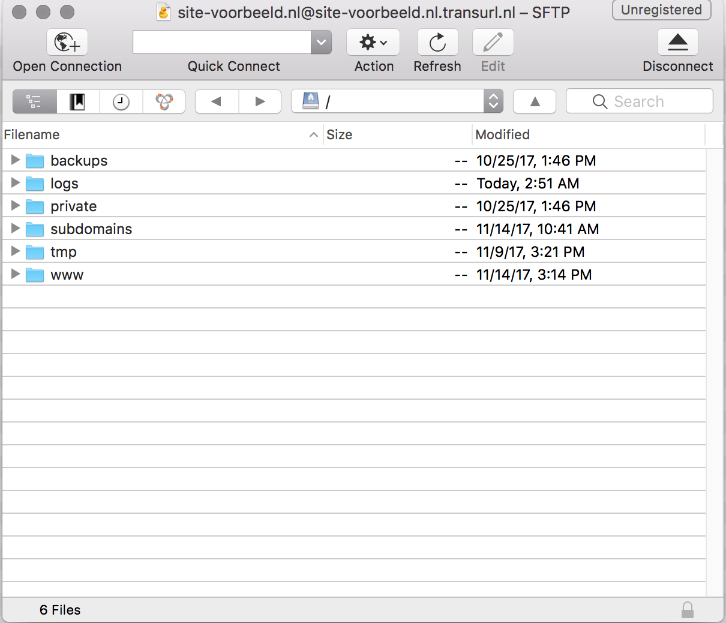Click the "www" name text

(x=67, y=275)
